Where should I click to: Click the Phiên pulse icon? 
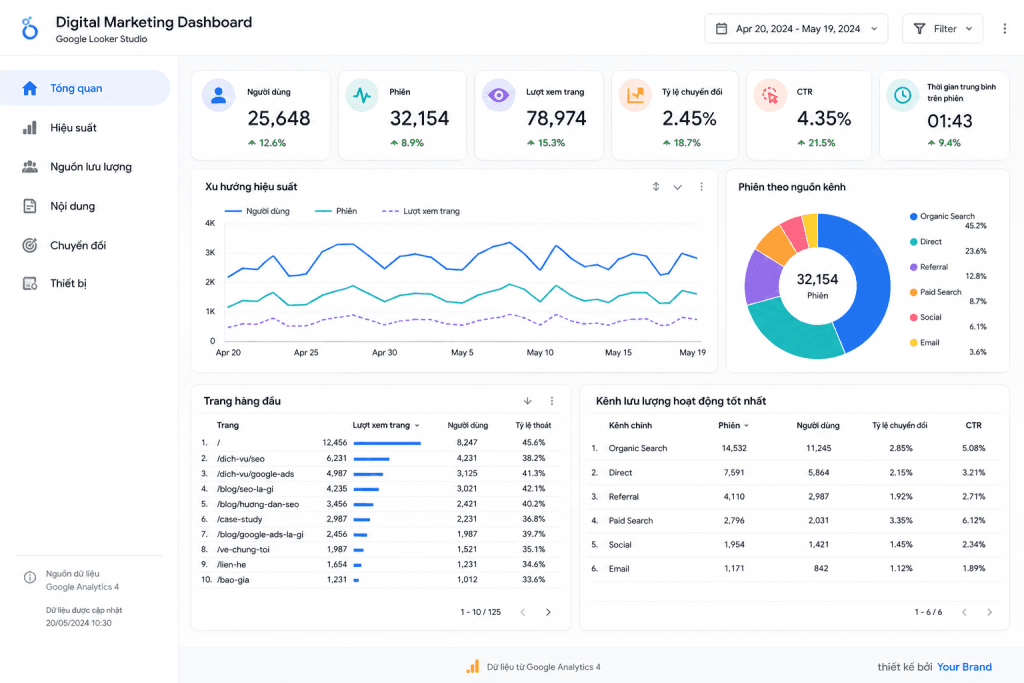click(x=362, y=95)
